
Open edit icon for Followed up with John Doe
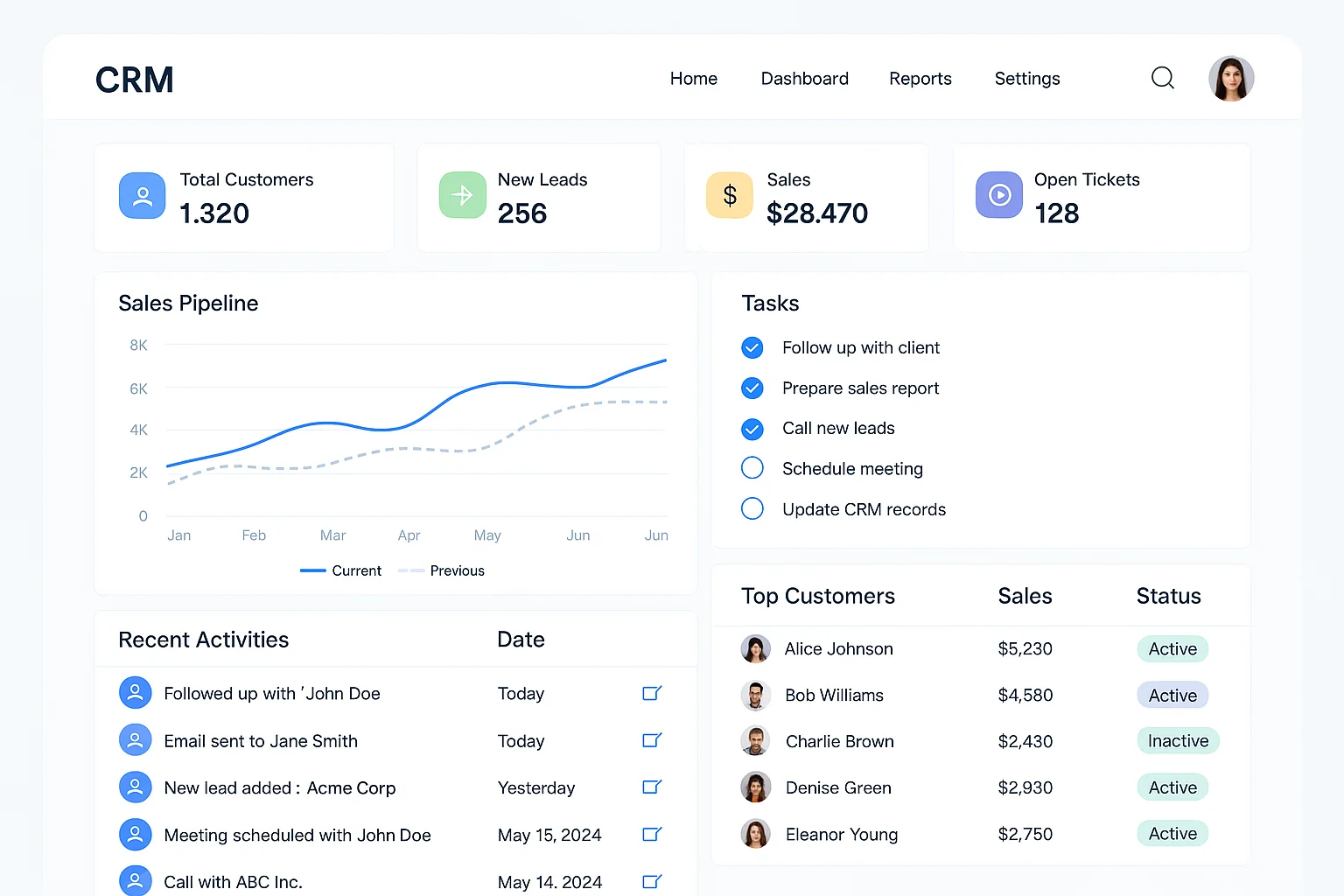click(652, 693)
